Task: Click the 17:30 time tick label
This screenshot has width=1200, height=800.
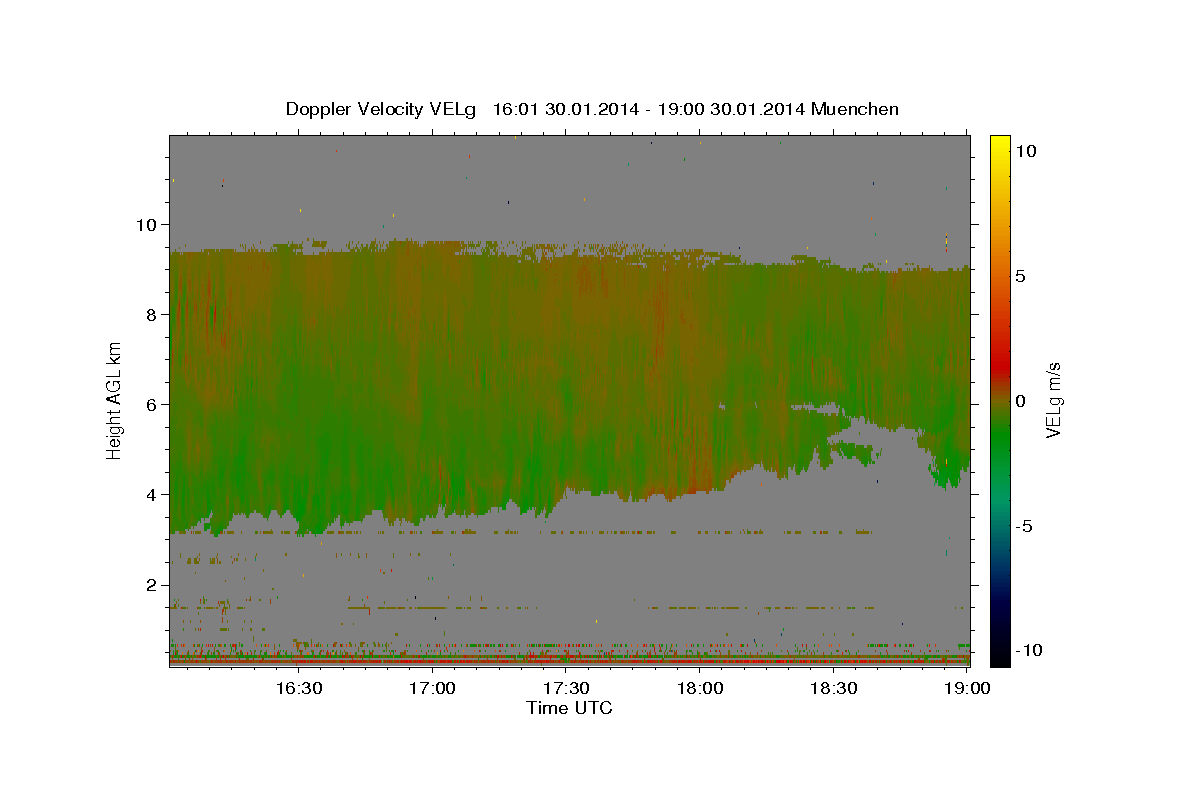Action: [566, 688]
